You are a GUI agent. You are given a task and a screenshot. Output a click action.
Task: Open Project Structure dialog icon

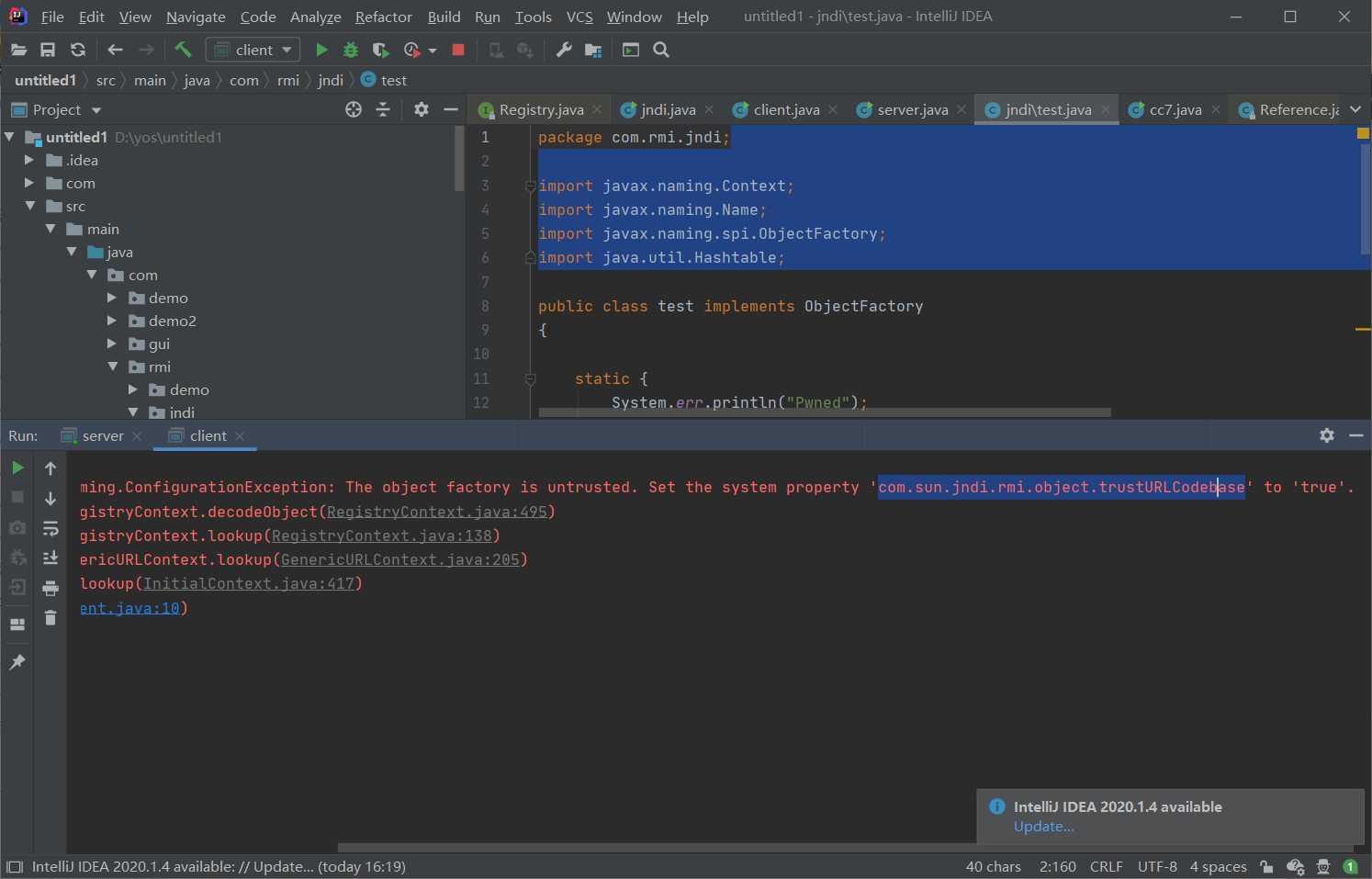[593, 50]
